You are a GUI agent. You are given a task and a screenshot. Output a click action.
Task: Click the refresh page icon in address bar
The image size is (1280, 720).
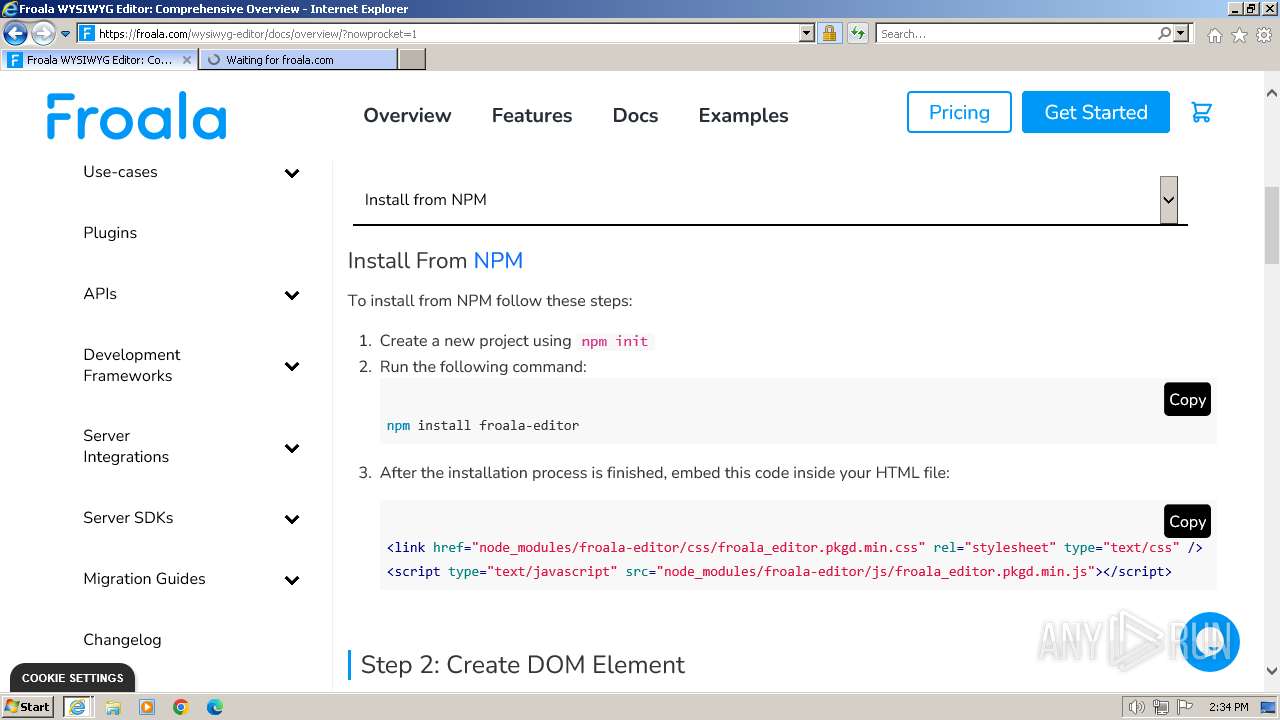[x=857, y=33]
